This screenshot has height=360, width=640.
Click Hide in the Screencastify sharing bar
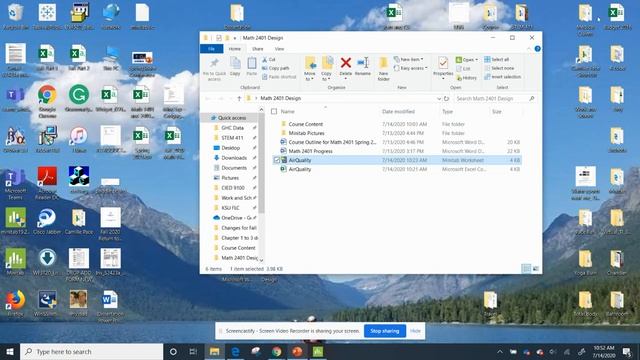click(416, 331)
